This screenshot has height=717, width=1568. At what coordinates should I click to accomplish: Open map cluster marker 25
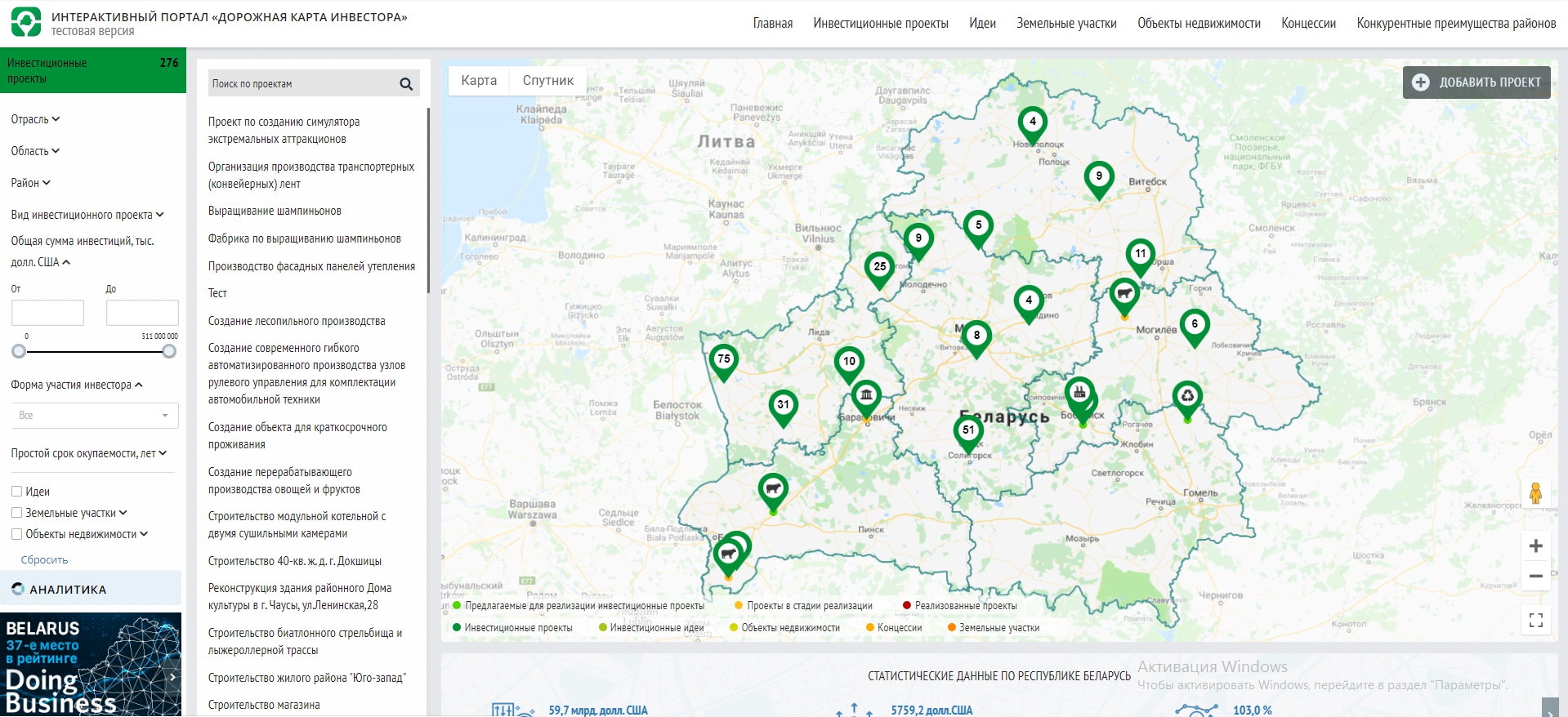point(879,270)
